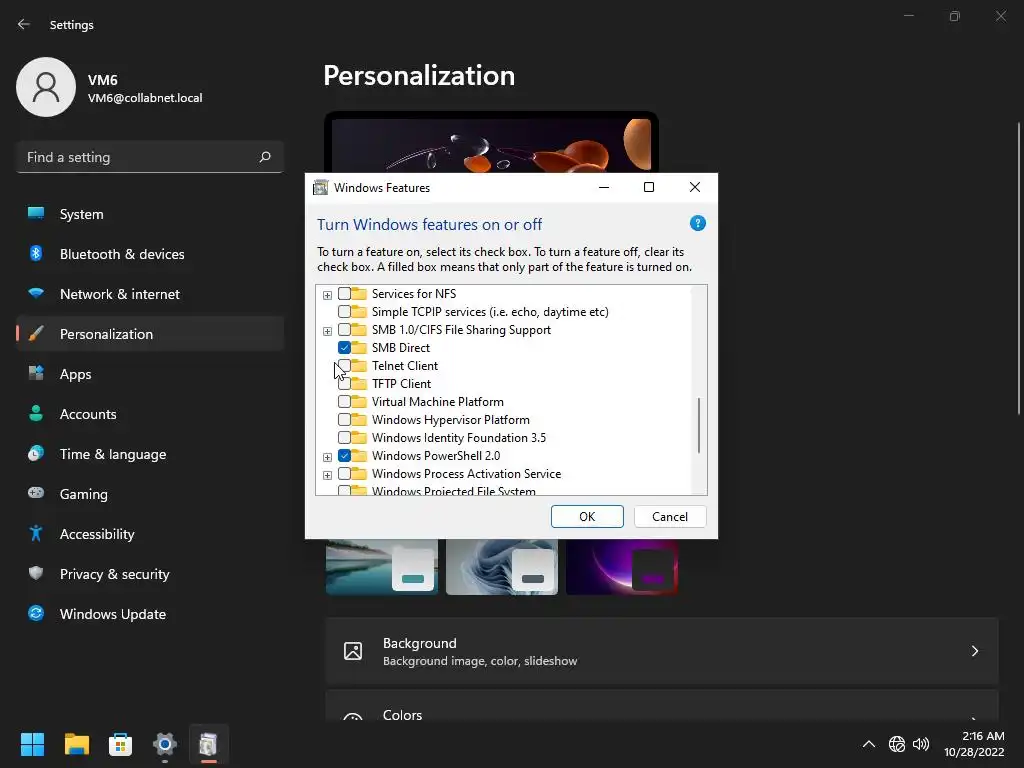Screen dimensions: 1024x768
Task: Open the Background settings chevron
Action: click(974, 651)
